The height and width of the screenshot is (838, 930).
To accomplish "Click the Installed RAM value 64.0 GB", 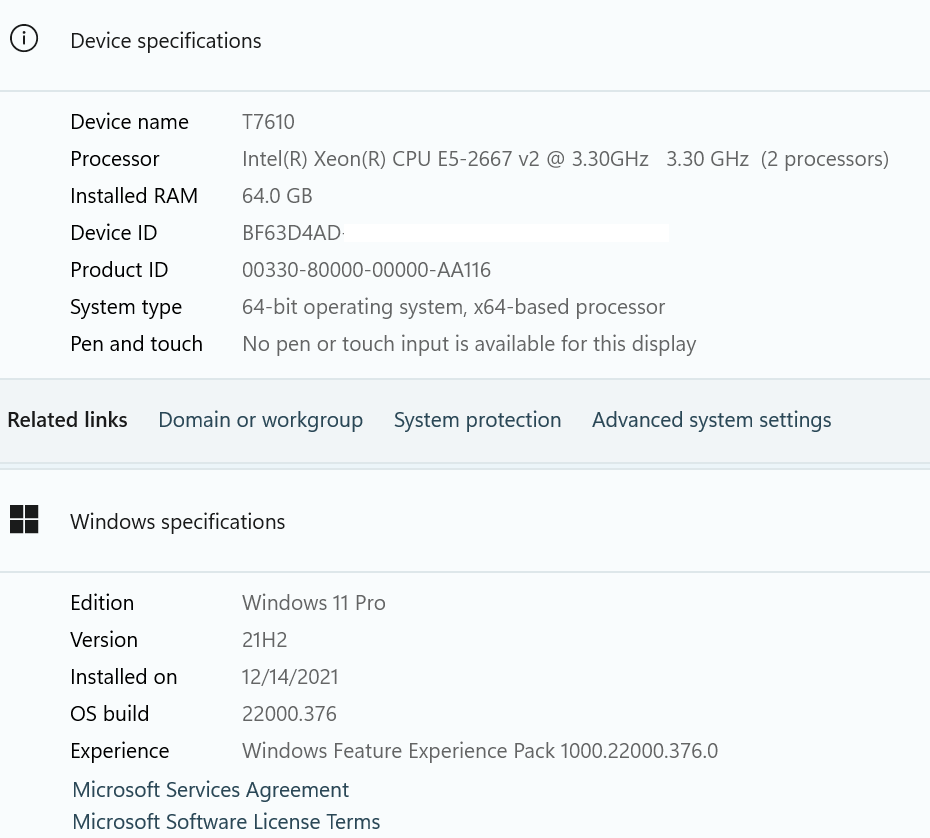I will click(x=277, y=195).
